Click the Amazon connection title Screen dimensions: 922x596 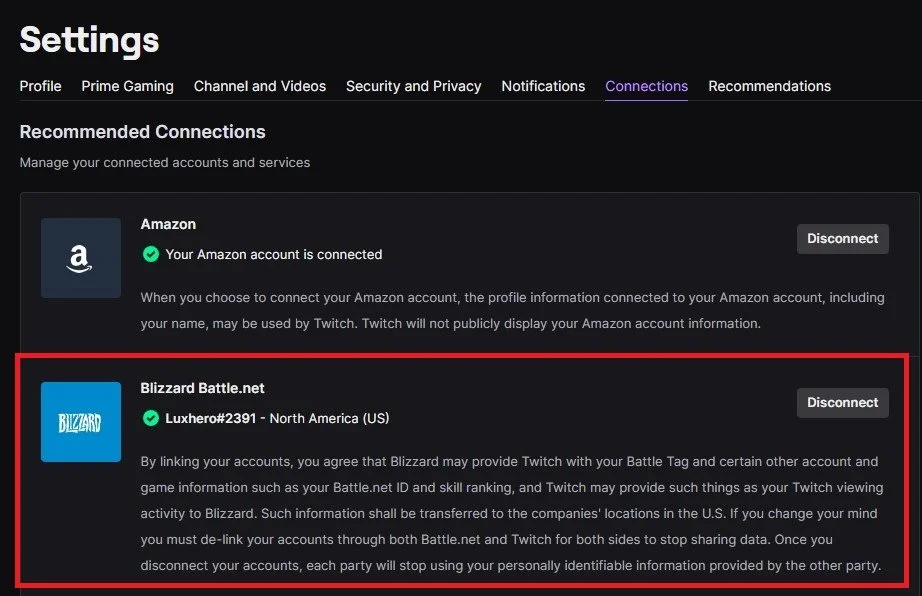(x=168, y=224)
